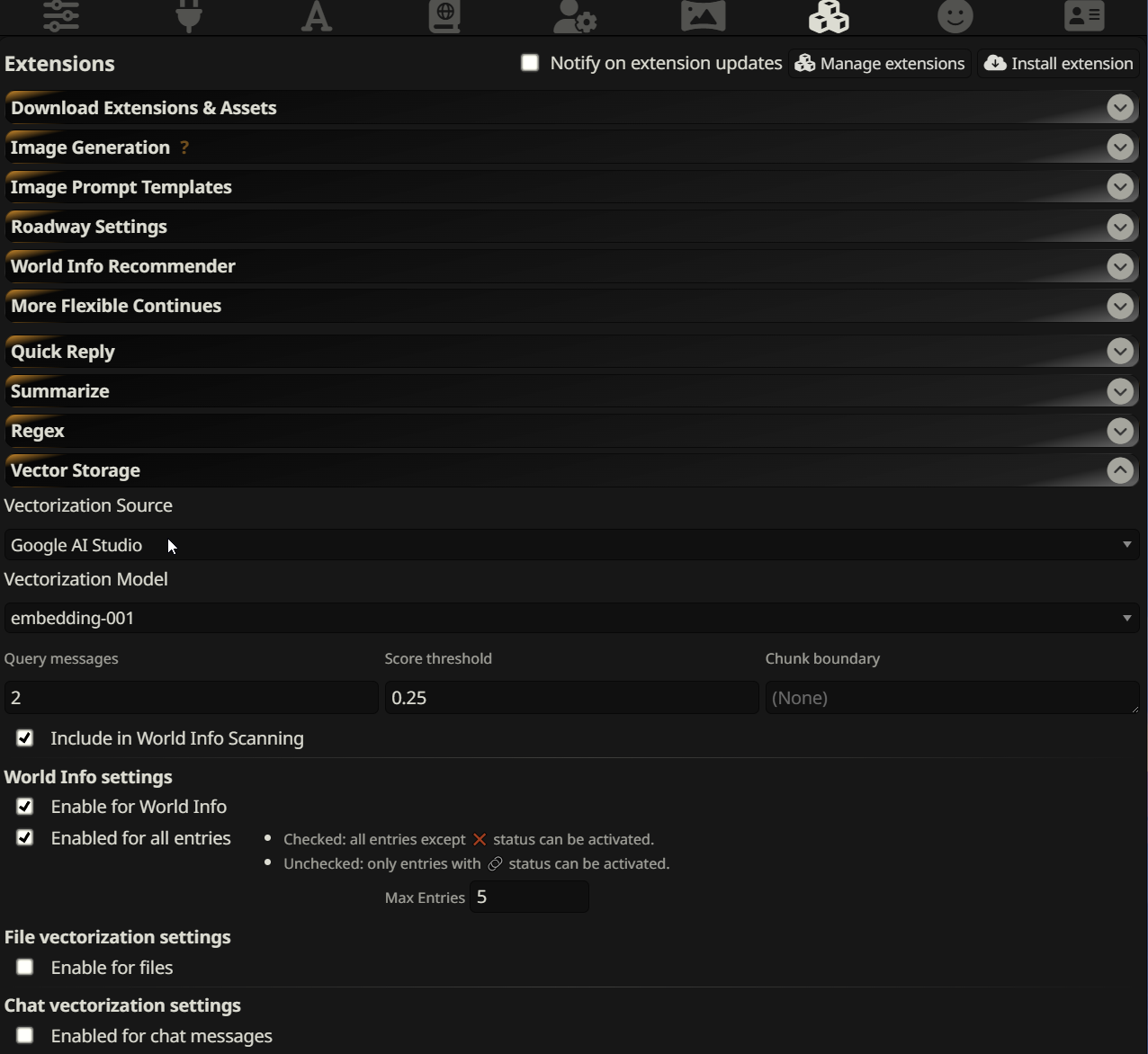1148x1054 pixels.
Task: Expand More Flexible Continues chevron
Action: [x=1120, y=306]
